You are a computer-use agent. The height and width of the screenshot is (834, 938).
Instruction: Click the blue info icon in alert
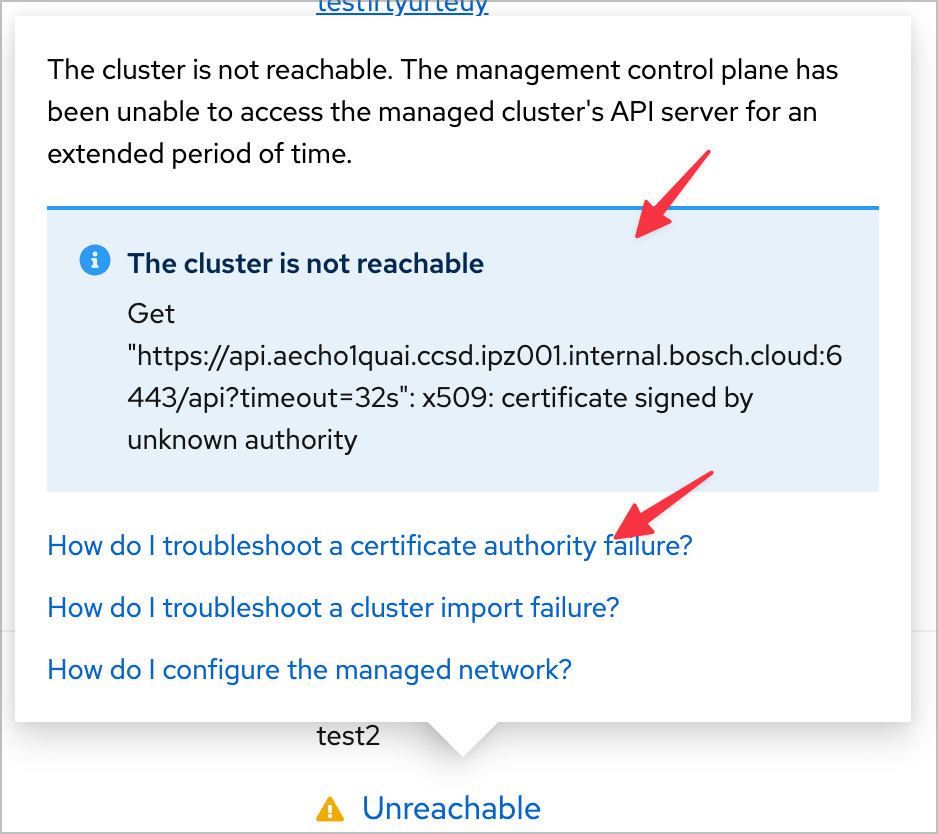[x=95, y=262]
